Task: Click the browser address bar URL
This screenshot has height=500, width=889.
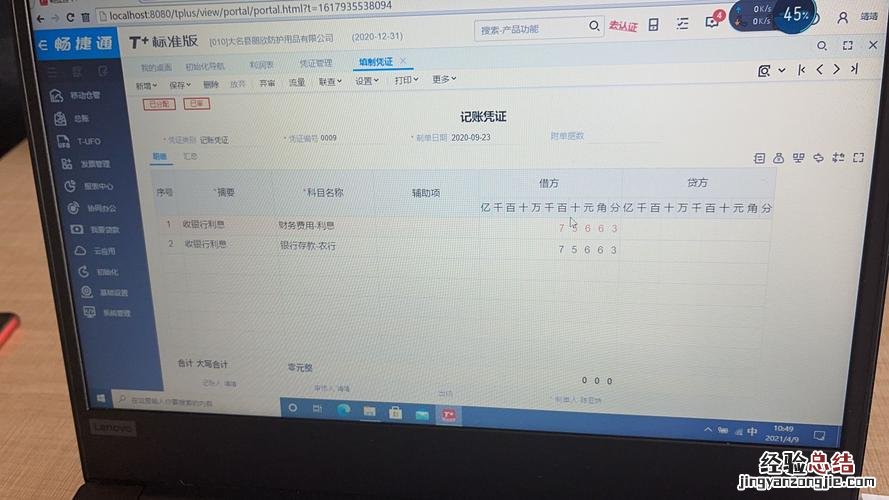Action: [250, 11]
